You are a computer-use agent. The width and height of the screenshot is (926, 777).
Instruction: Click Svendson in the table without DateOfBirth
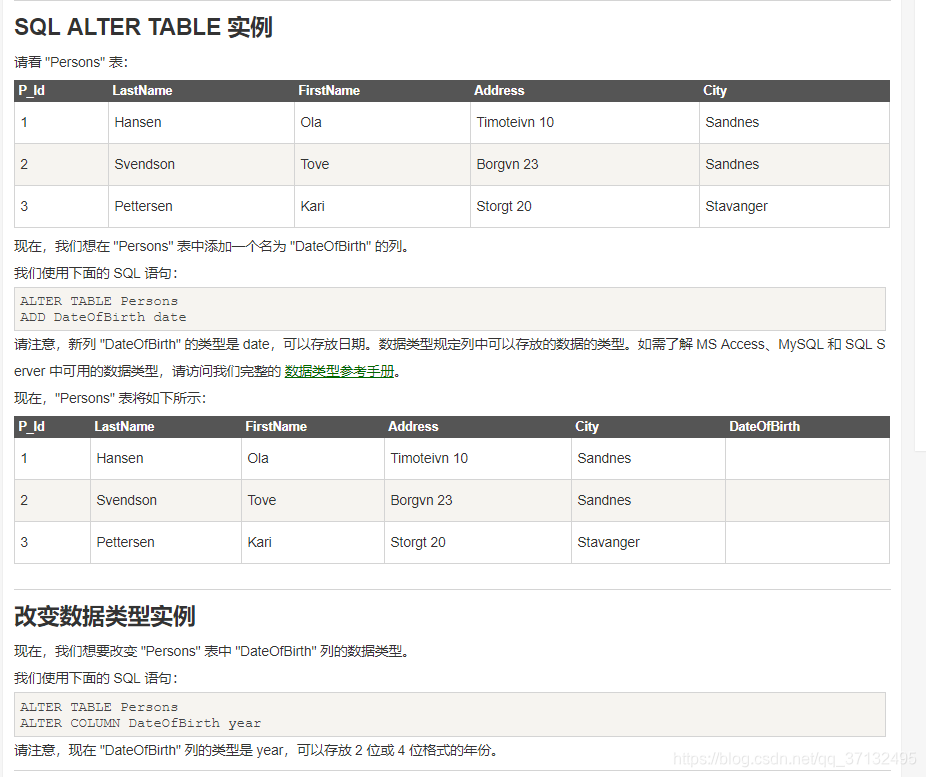click(145, 164)
